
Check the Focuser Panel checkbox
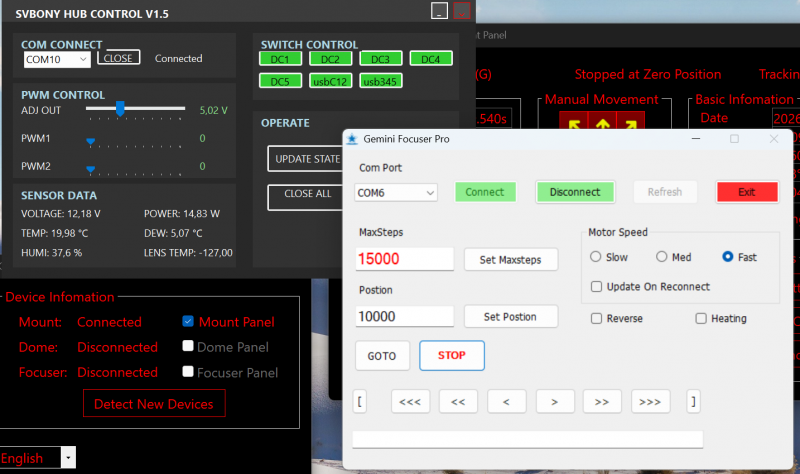(188, 371)
